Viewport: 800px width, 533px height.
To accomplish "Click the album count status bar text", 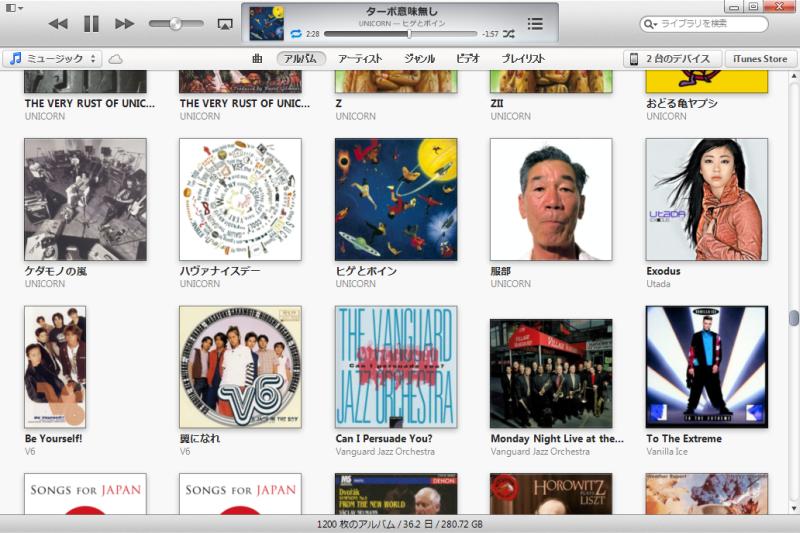I will 399,524.
